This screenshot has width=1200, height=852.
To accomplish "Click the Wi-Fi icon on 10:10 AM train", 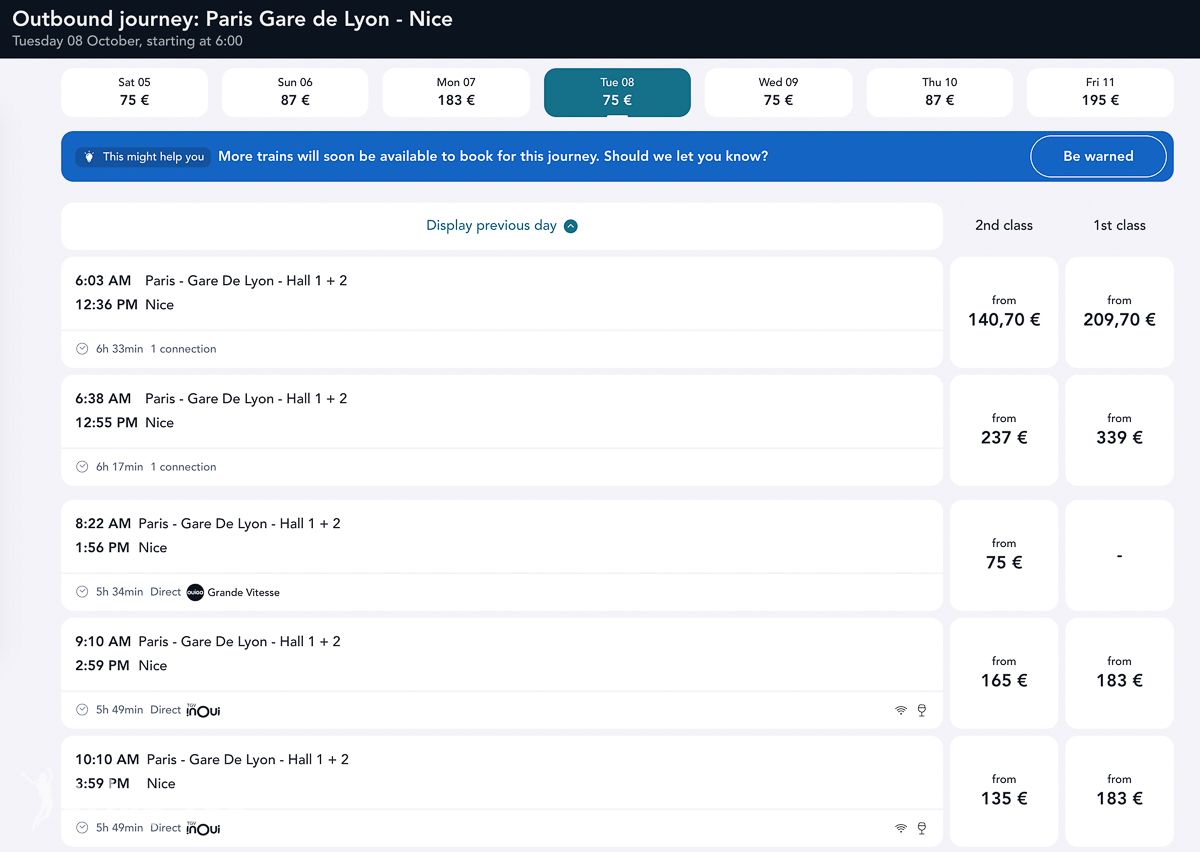I will [x=901, y=828].
